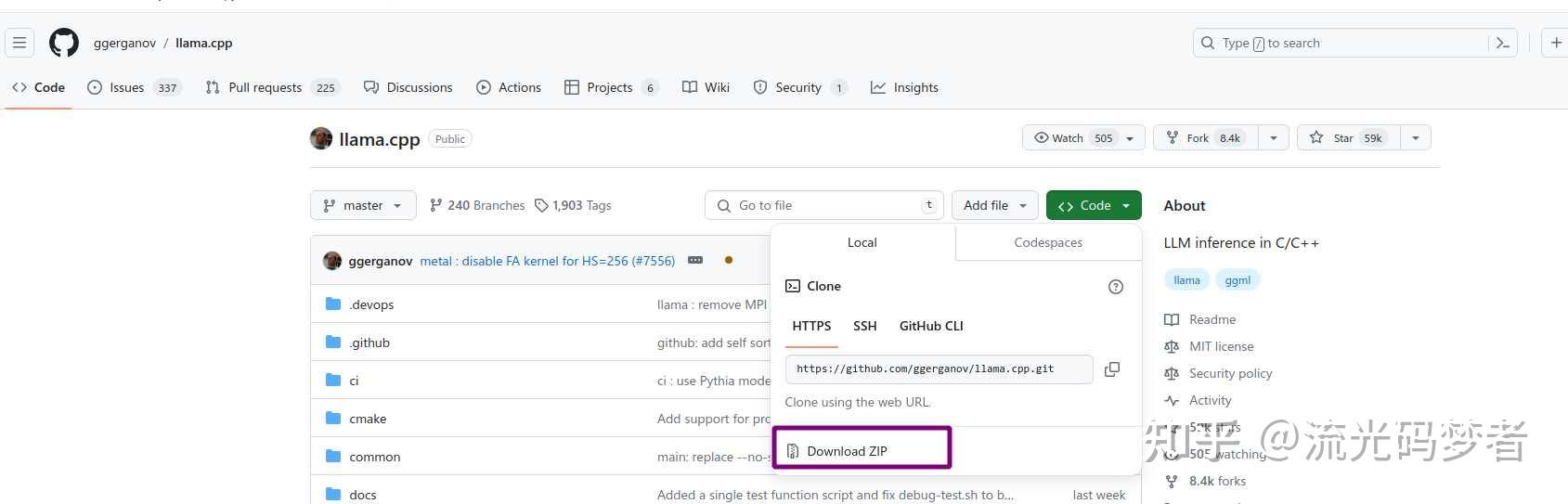Open the MIT license link
Viewport: 1568px width, 504px height.
pos(1221,346)
